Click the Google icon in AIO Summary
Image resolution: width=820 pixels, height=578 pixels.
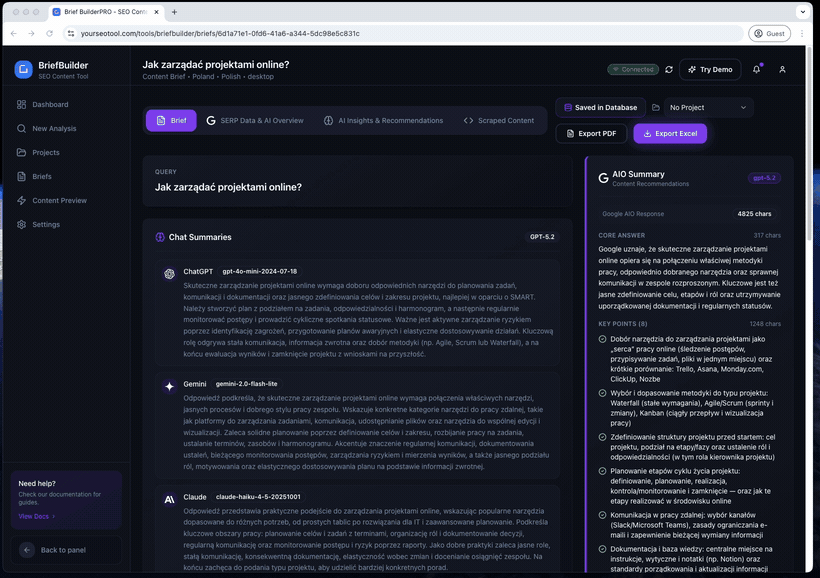(603, 178)
